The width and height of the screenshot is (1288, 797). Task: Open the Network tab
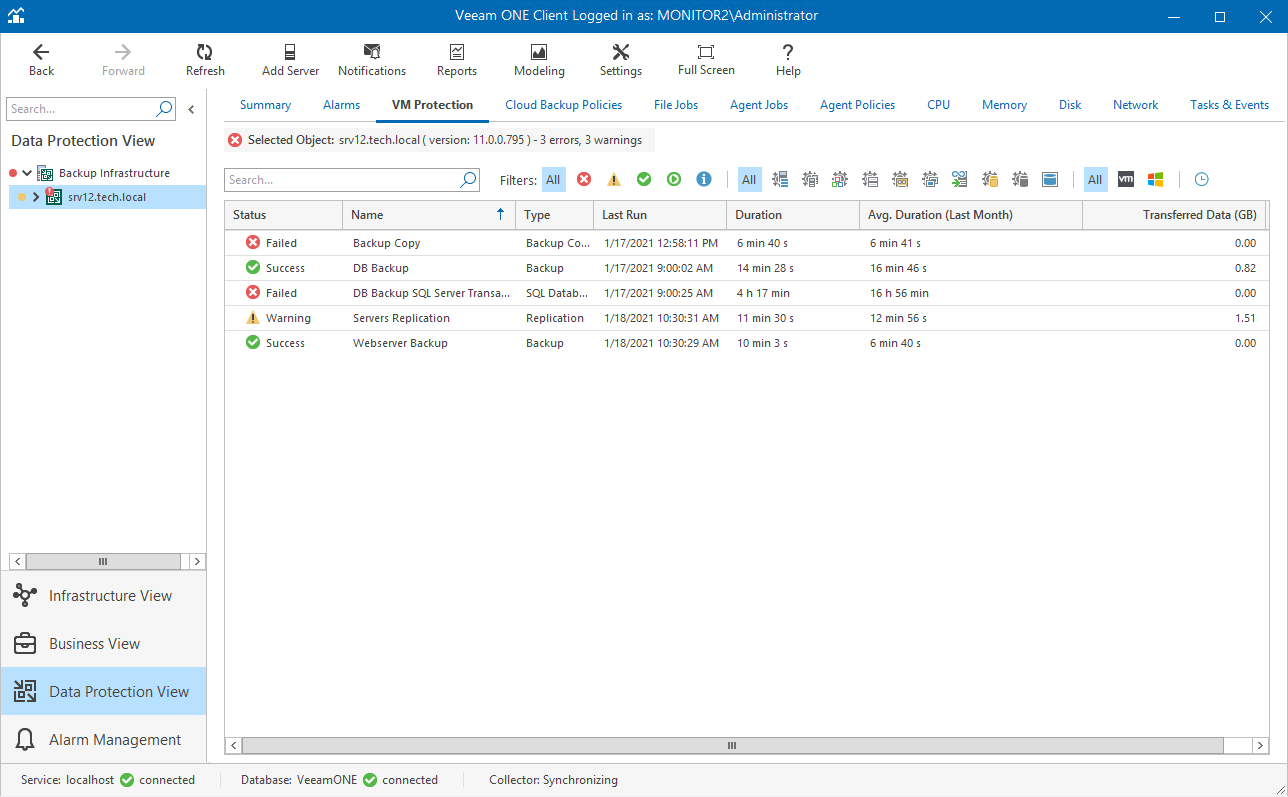tap(1136, 105)
